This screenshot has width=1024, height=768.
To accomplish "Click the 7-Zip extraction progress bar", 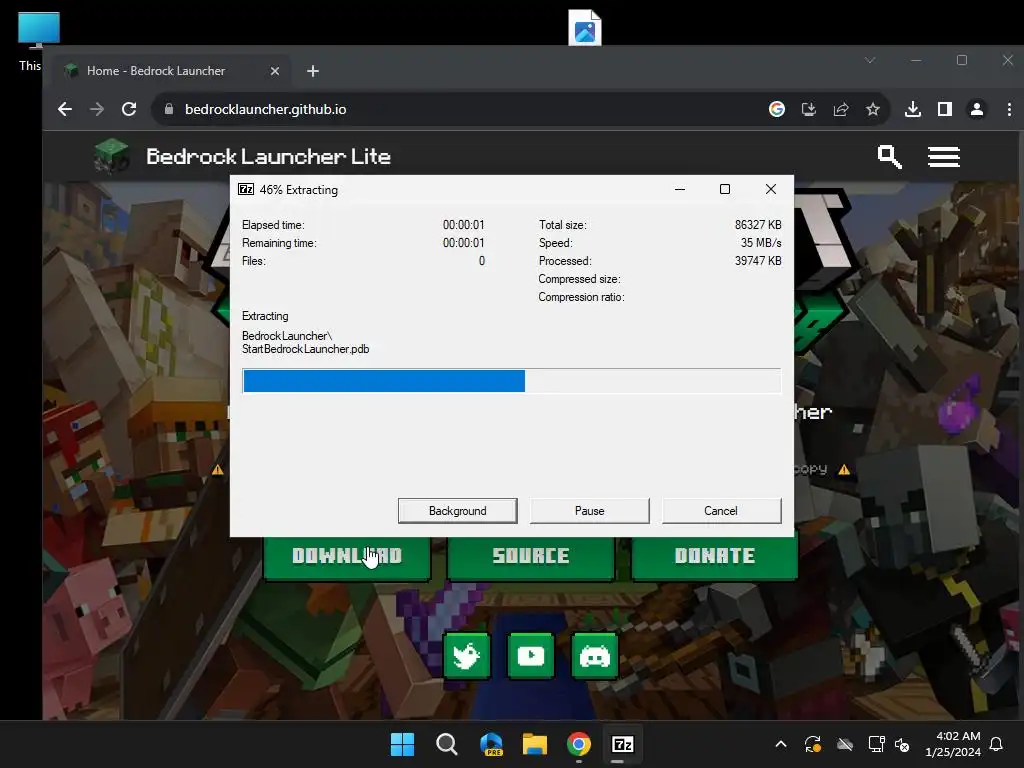I will point(511,381).
